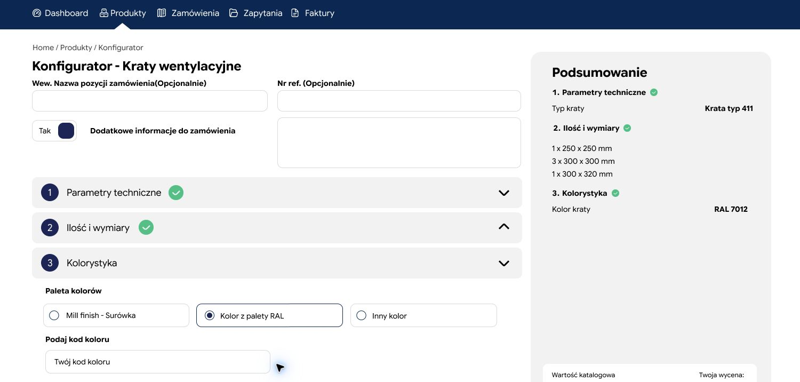
Task: Click the Kolorystyka section title
Action: [x=92, y=263]
